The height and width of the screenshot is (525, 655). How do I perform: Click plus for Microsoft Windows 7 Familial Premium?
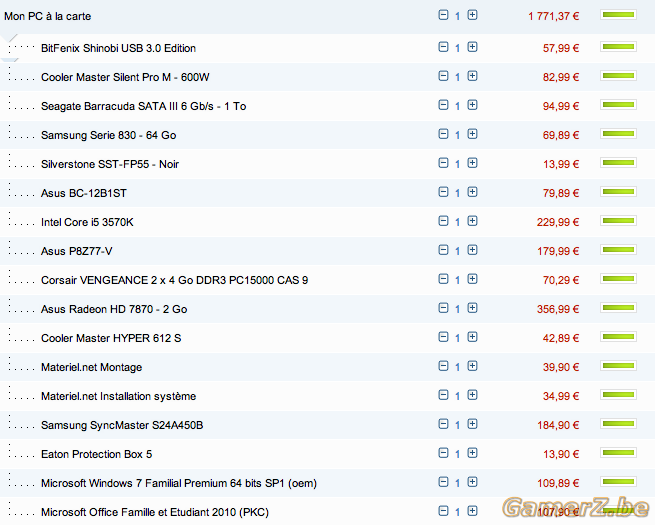(x=472, y=482)
